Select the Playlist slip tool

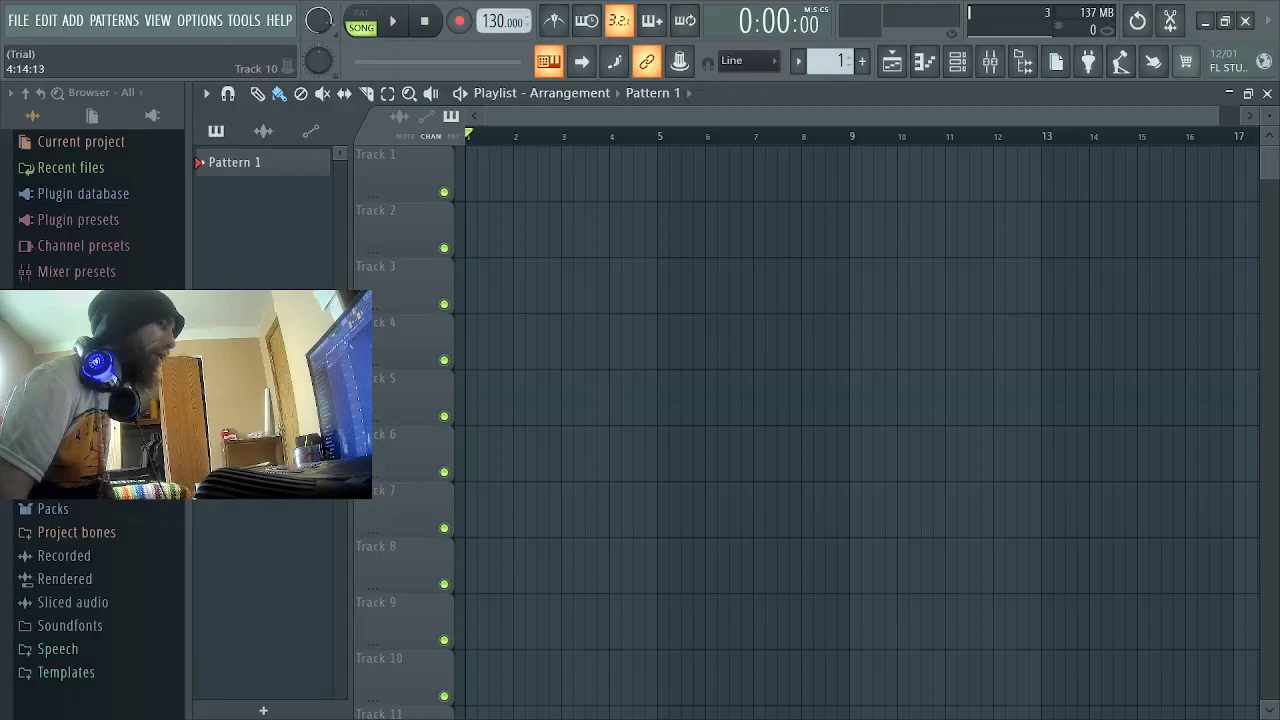[x=344, y=93]
